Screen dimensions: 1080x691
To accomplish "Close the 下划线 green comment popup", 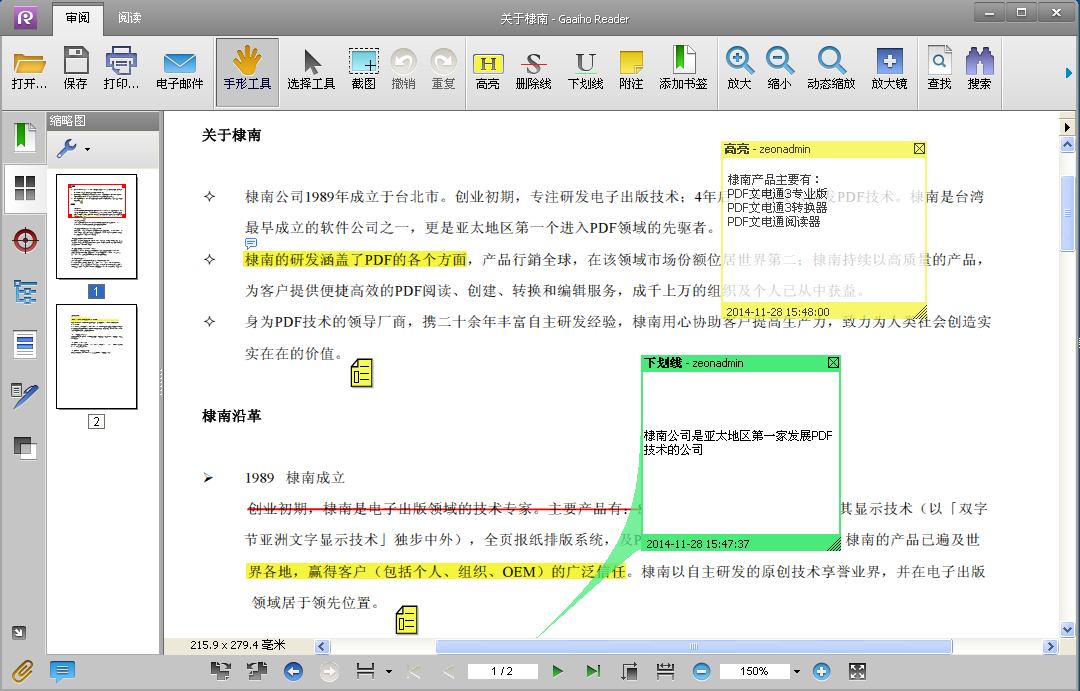I will click(x=833, y=362).
